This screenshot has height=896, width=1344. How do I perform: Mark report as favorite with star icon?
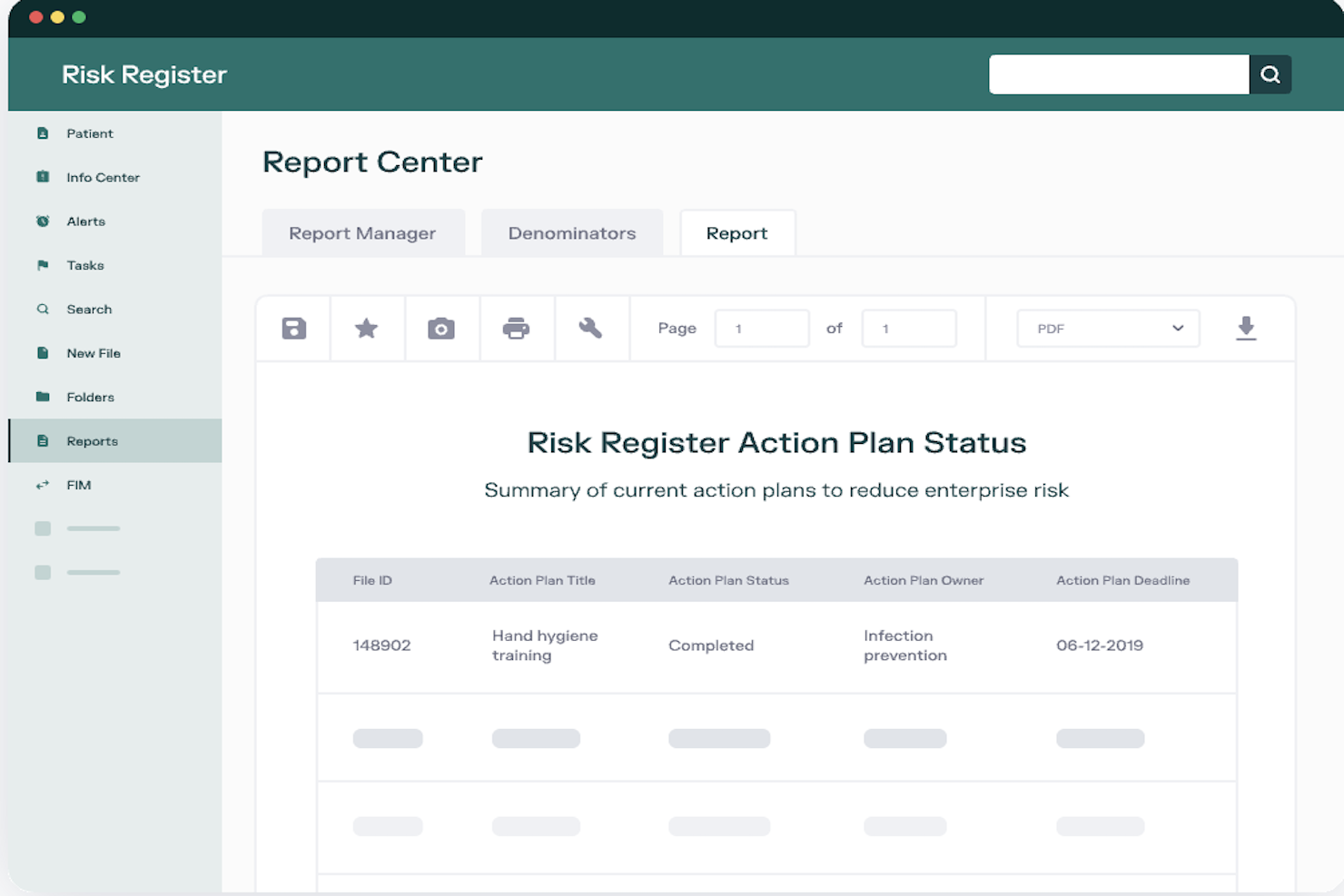[367, 328]
